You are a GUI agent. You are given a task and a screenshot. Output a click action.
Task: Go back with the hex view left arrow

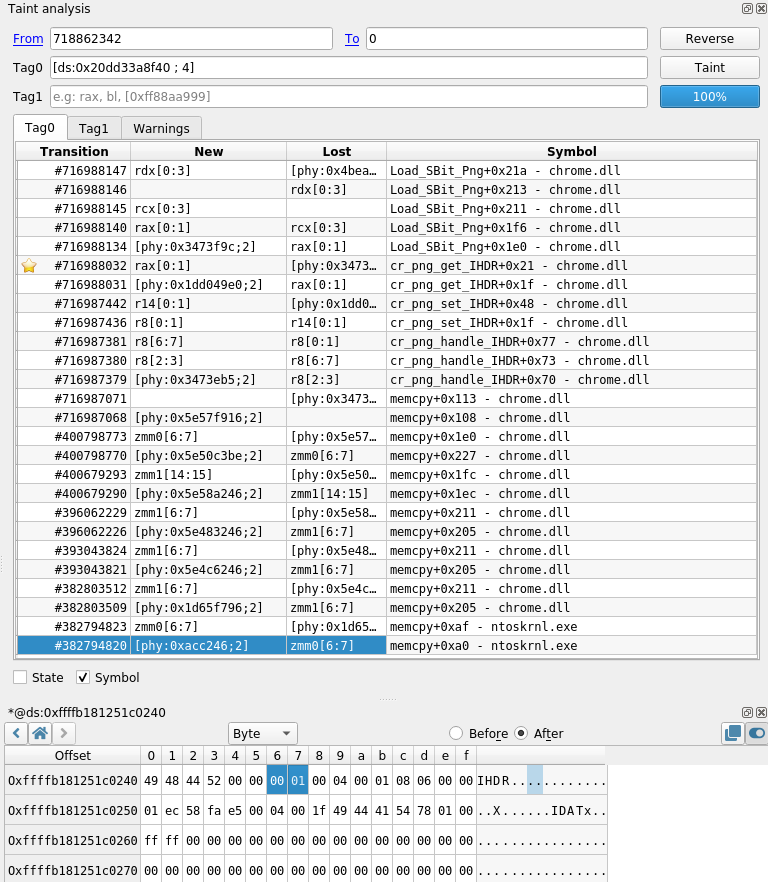coord(16,734)
